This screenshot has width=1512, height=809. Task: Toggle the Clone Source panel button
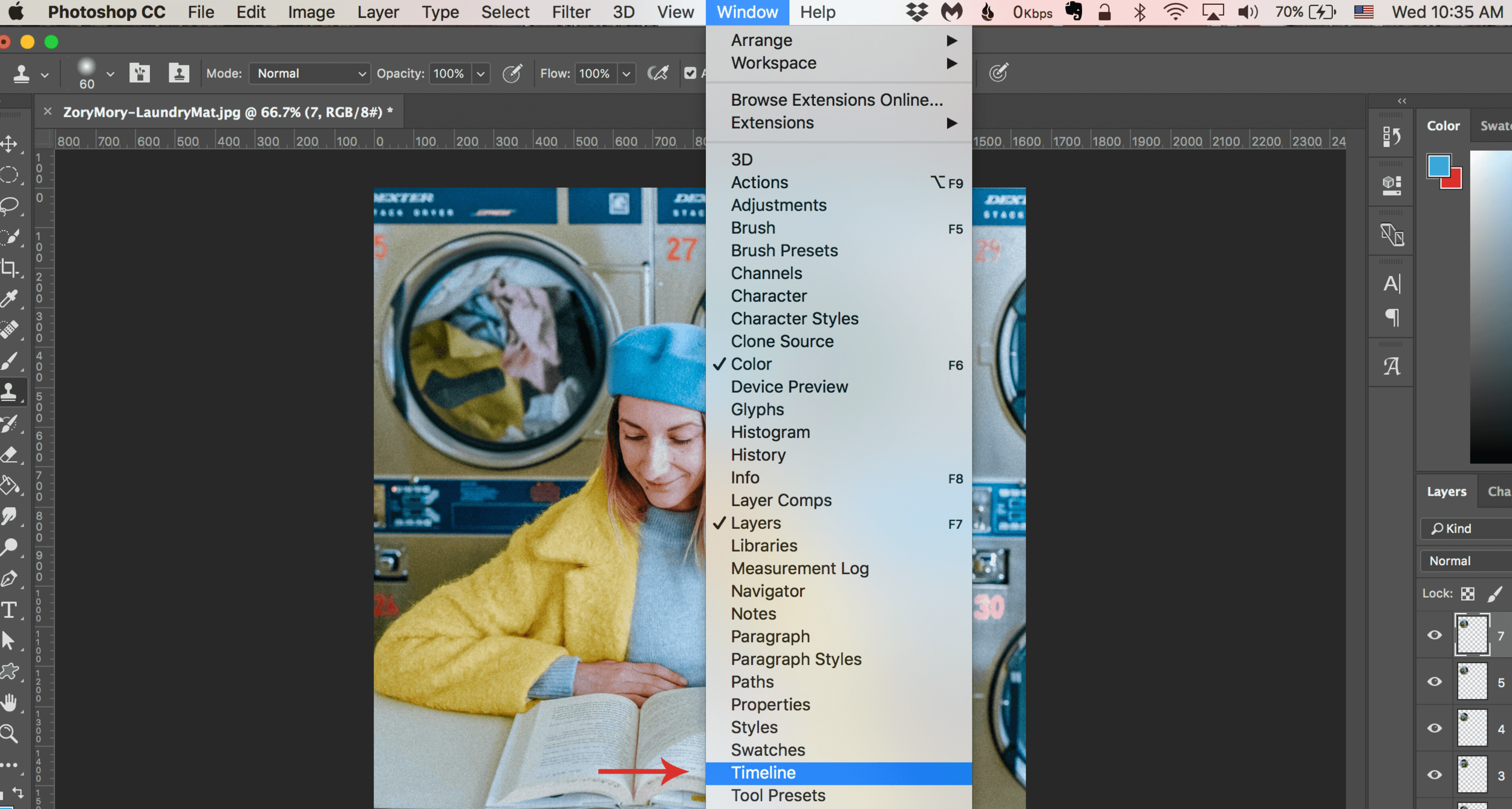pos(179,73)
